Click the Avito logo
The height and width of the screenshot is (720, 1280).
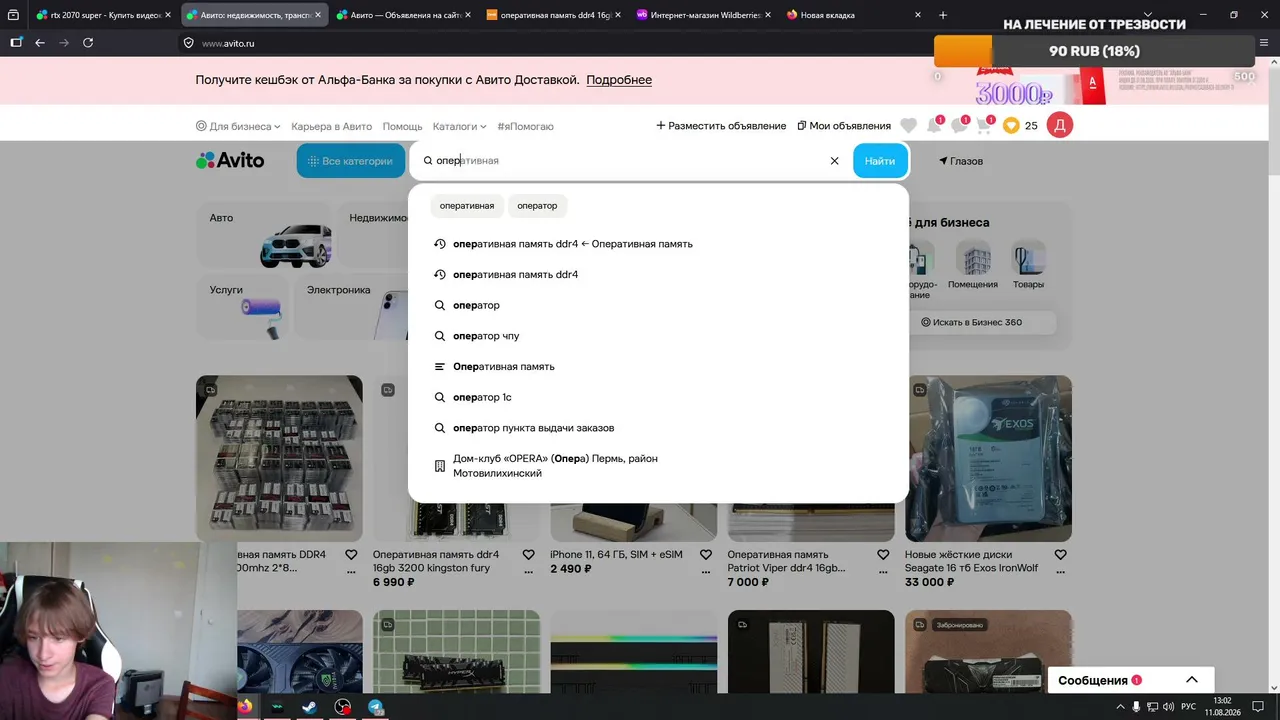[230, 160]
